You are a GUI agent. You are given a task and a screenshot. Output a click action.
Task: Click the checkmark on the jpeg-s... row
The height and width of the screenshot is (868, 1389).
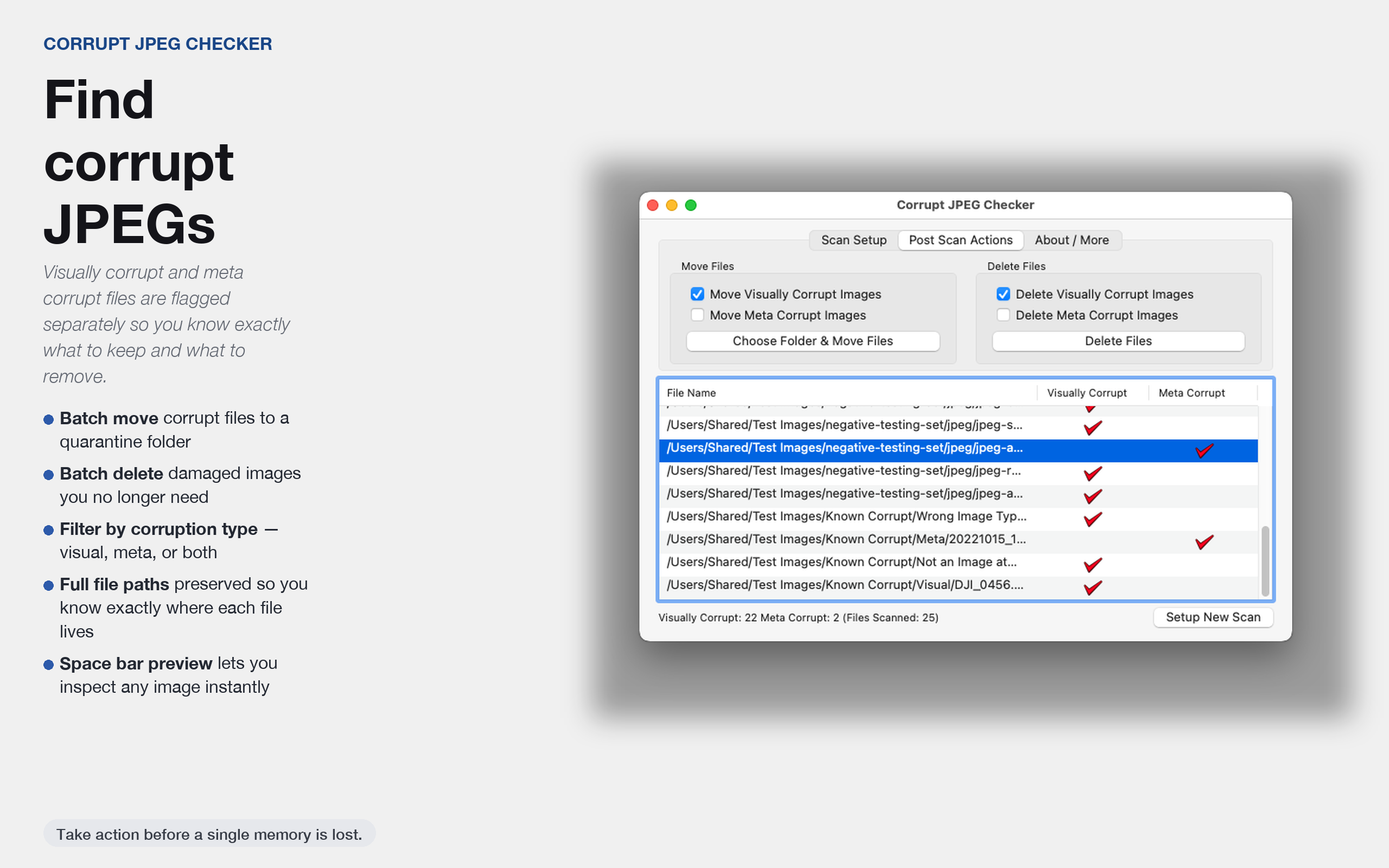(1092, 427)
